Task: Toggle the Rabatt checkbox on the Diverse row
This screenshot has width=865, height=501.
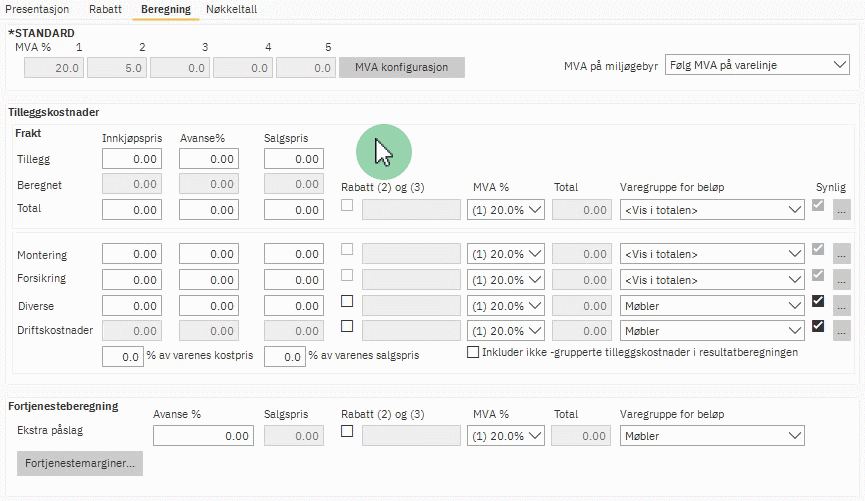Action: tap(347, 301)
